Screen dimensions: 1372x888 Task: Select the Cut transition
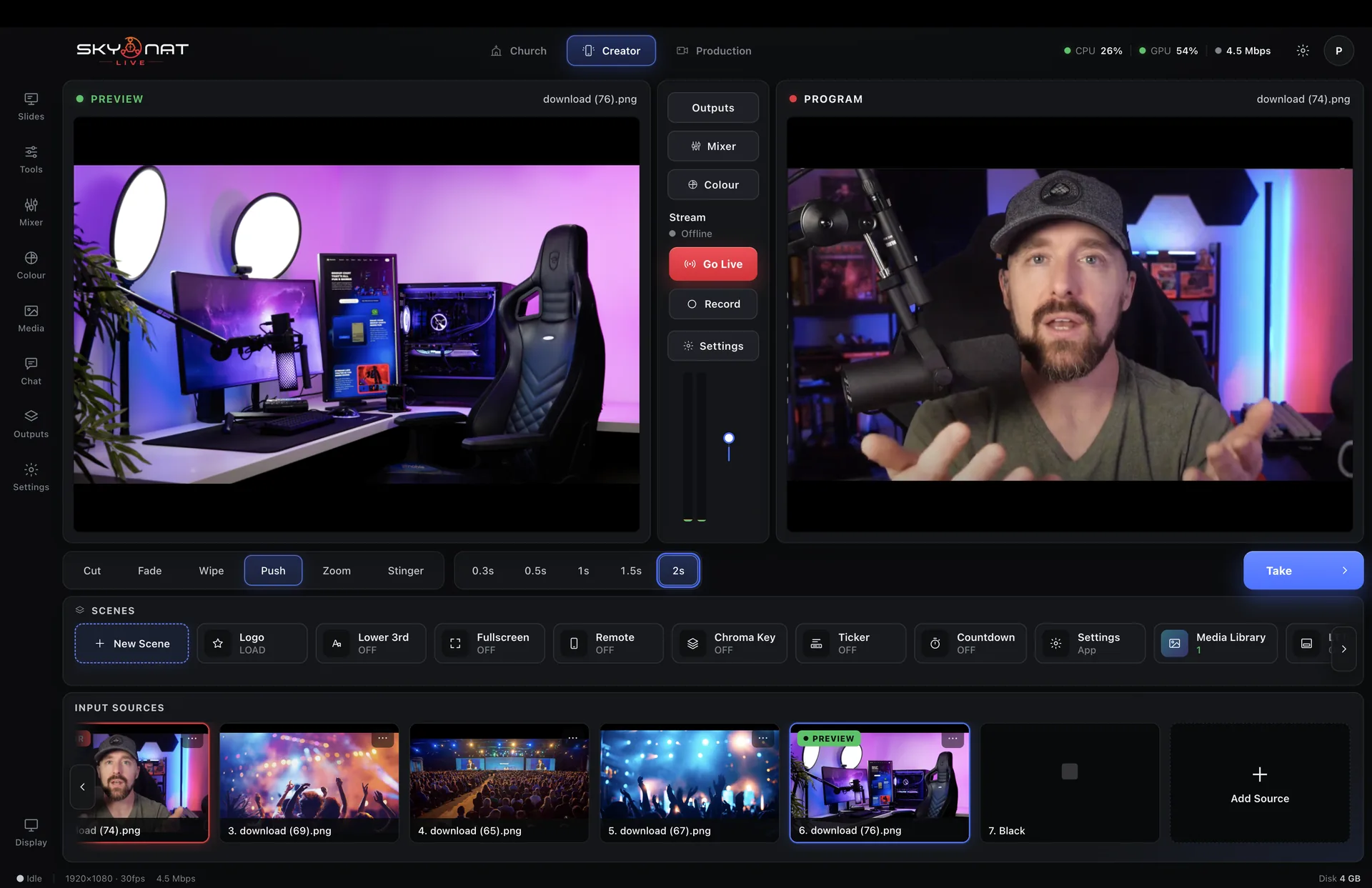92,571
